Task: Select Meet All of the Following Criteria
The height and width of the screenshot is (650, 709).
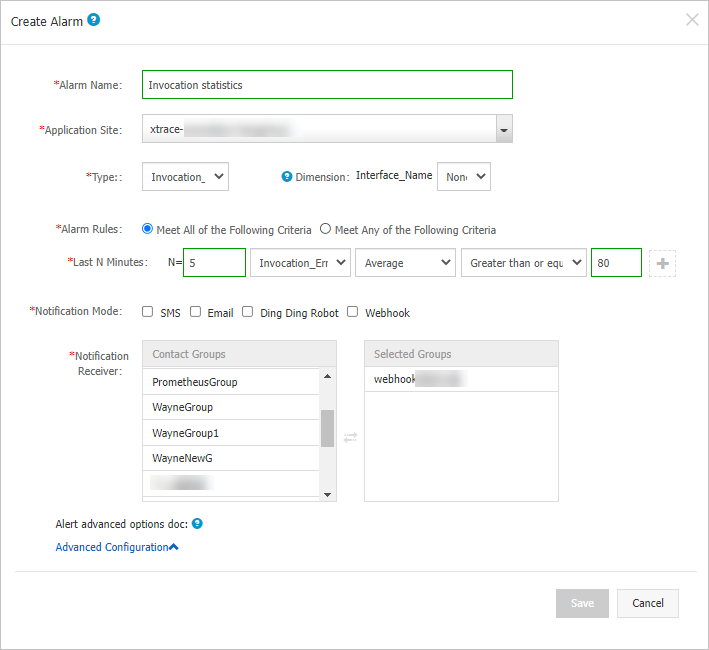Action: click(148, 229)
